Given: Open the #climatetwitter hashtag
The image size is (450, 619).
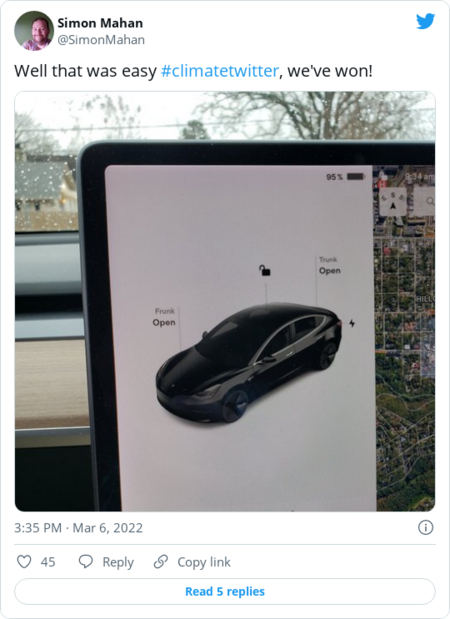Looking at the screenshot, I should click(220, 71).
